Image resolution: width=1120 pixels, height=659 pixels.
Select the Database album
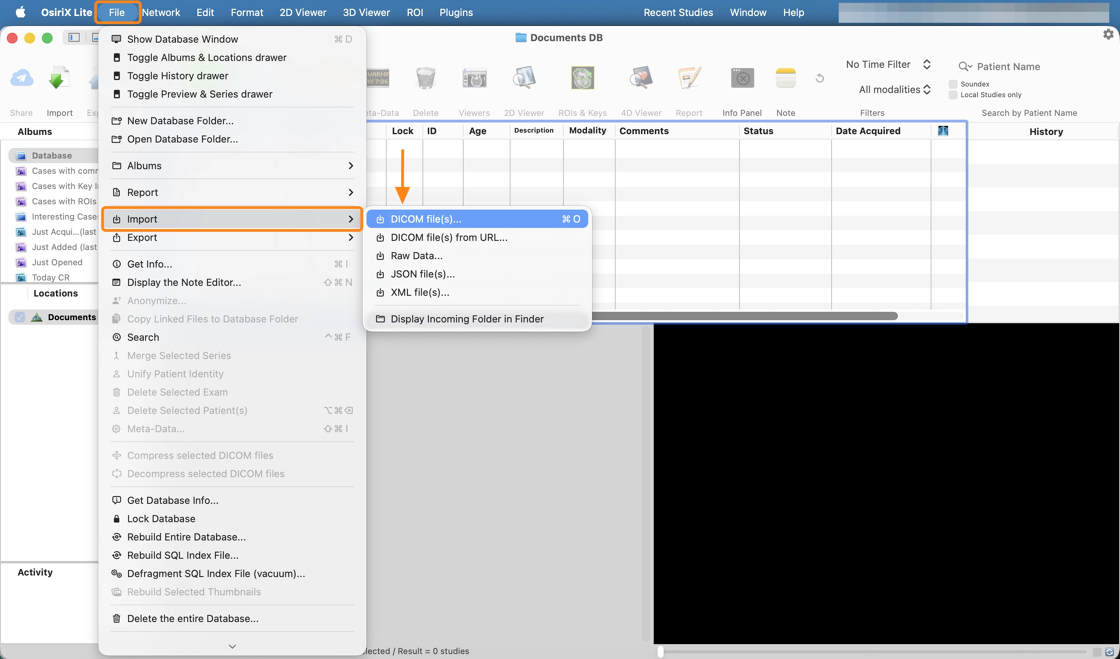(54, 156)
